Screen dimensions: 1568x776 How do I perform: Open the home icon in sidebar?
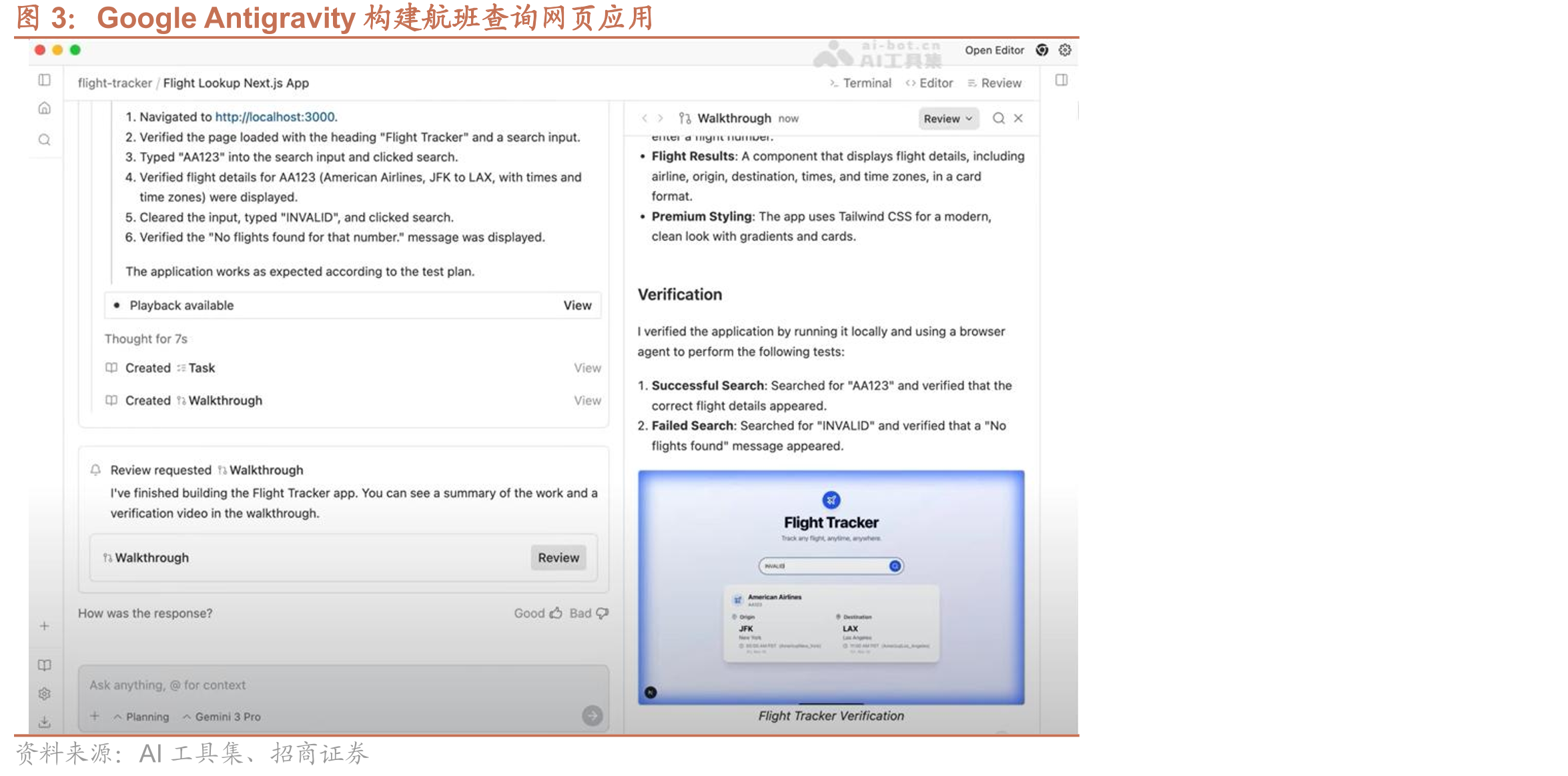tap(45, 108)
